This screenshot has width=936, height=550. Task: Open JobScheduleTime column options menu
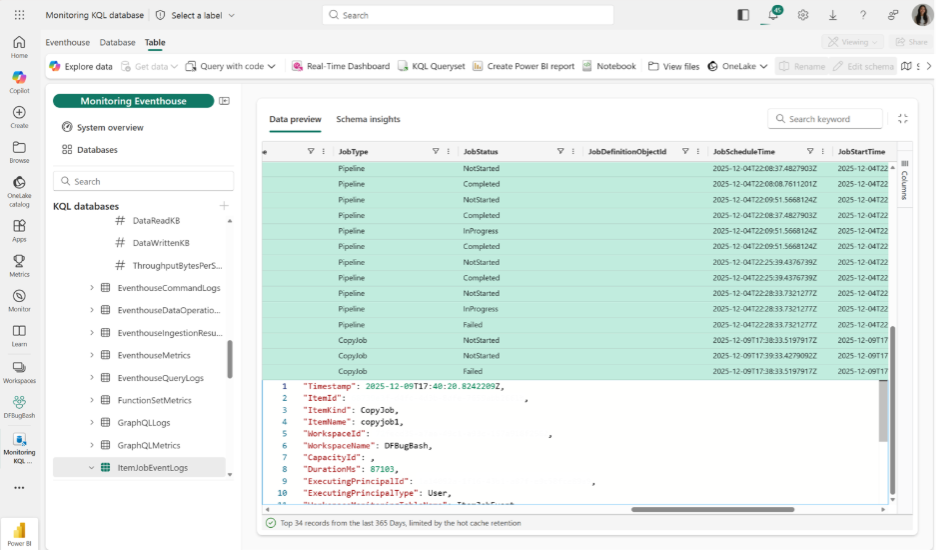click(823, 151)
